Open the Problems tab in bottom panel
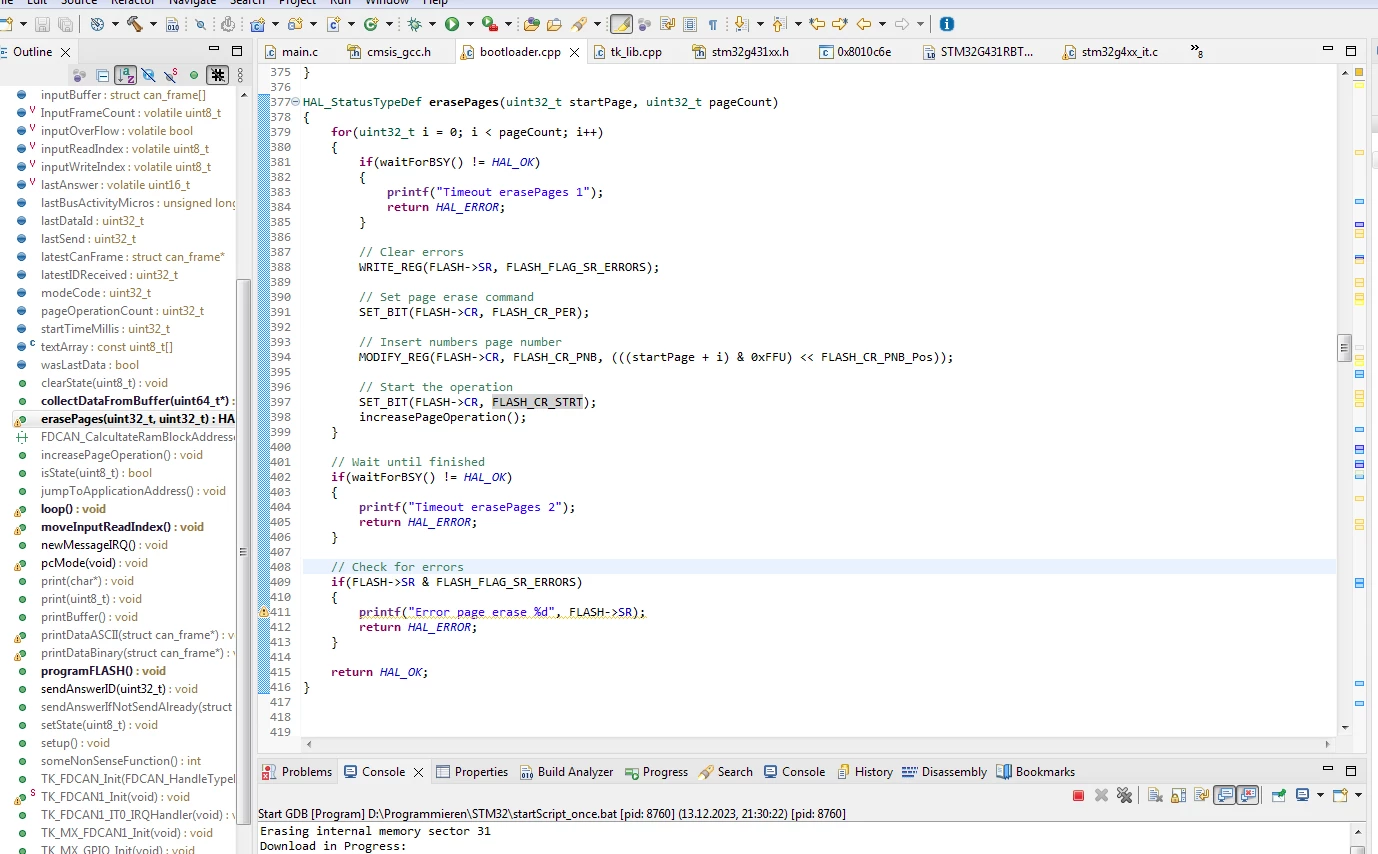 (297, 772)
